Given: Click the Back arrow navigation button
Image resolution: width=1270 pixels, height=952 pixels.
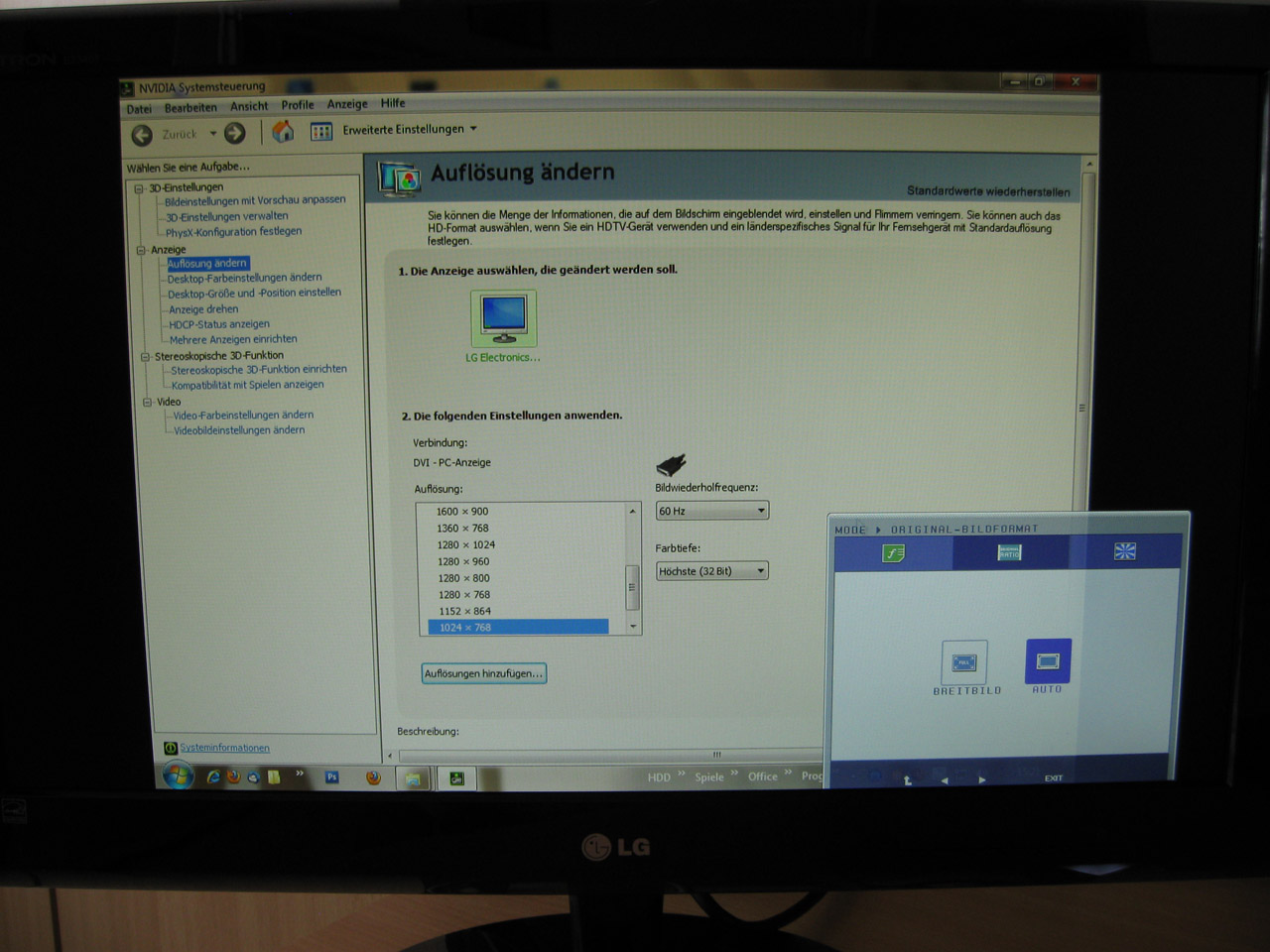Looking at the screenshot, I should point(143,135).
